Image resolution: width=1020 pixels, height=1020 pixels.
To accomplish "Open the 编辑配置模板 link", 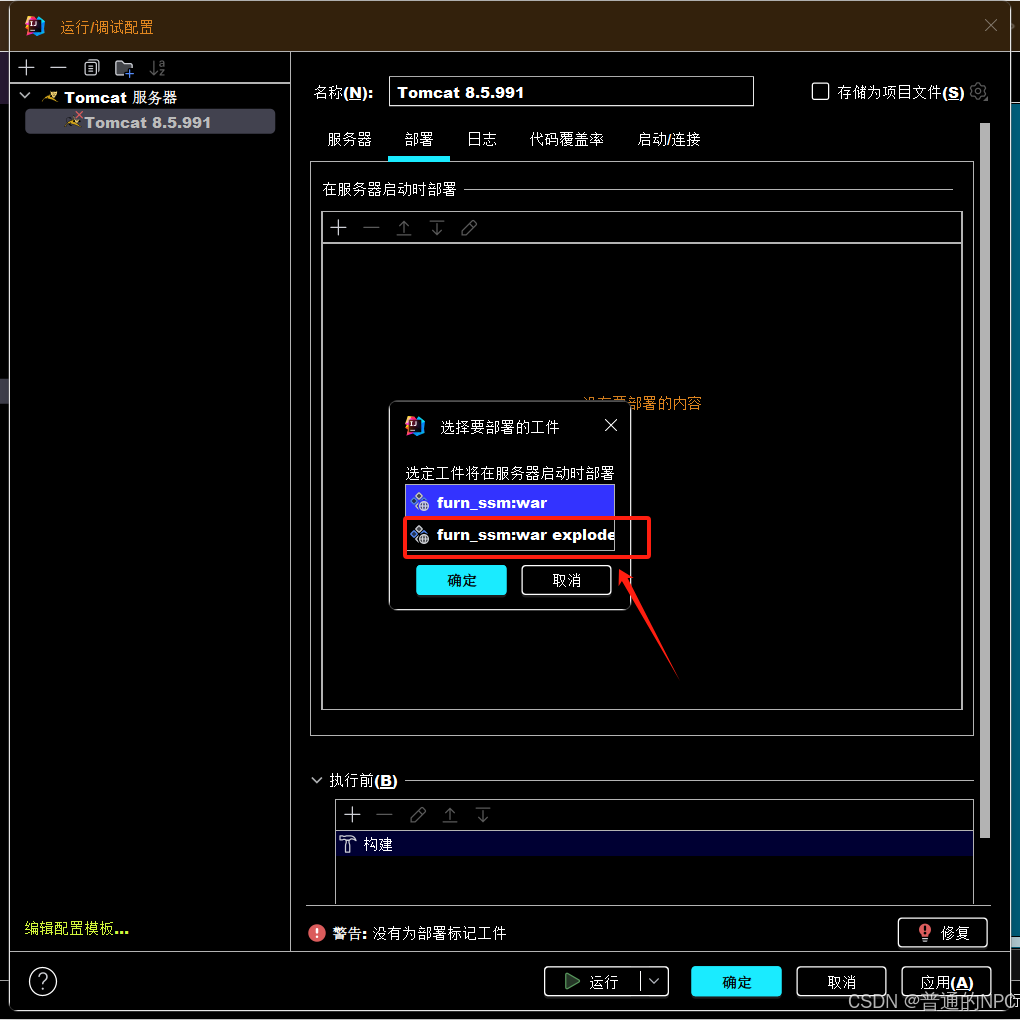I will pos(77,928).
